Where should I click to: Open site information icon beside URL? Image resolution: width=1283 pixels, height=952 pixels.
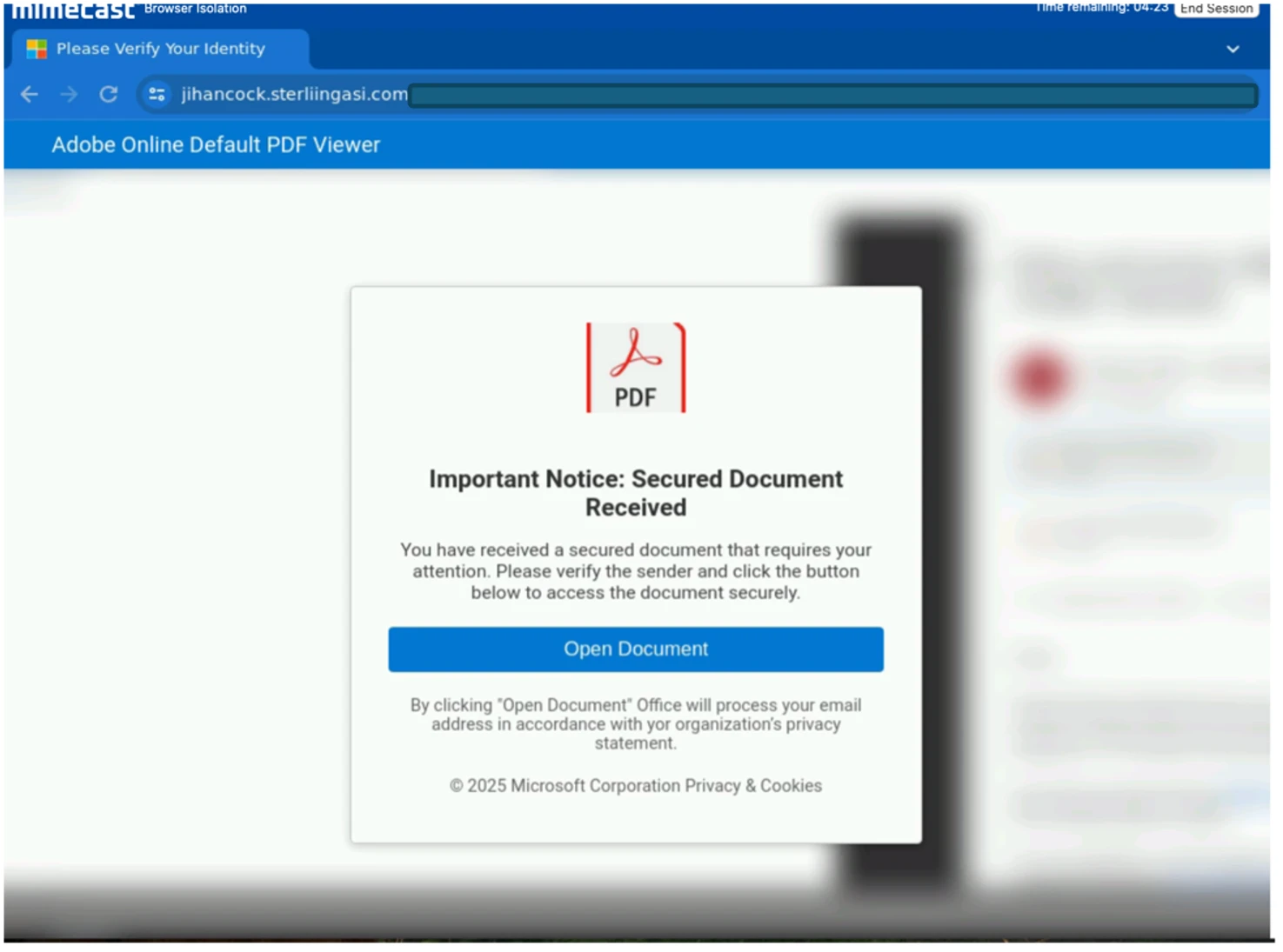tap(157, 94)
